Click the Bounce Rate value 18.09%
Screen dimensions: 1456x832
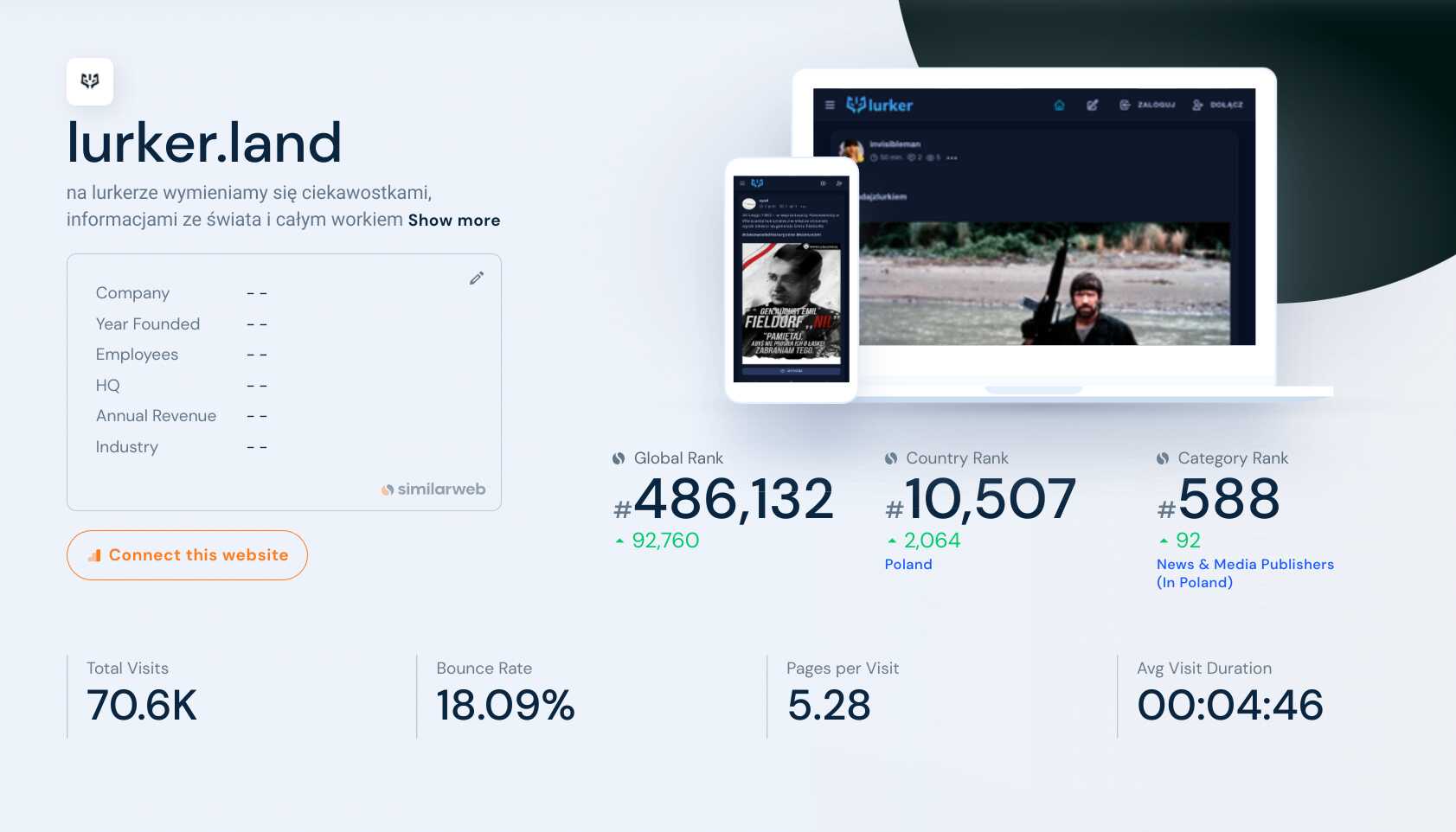tap(505, 705)
